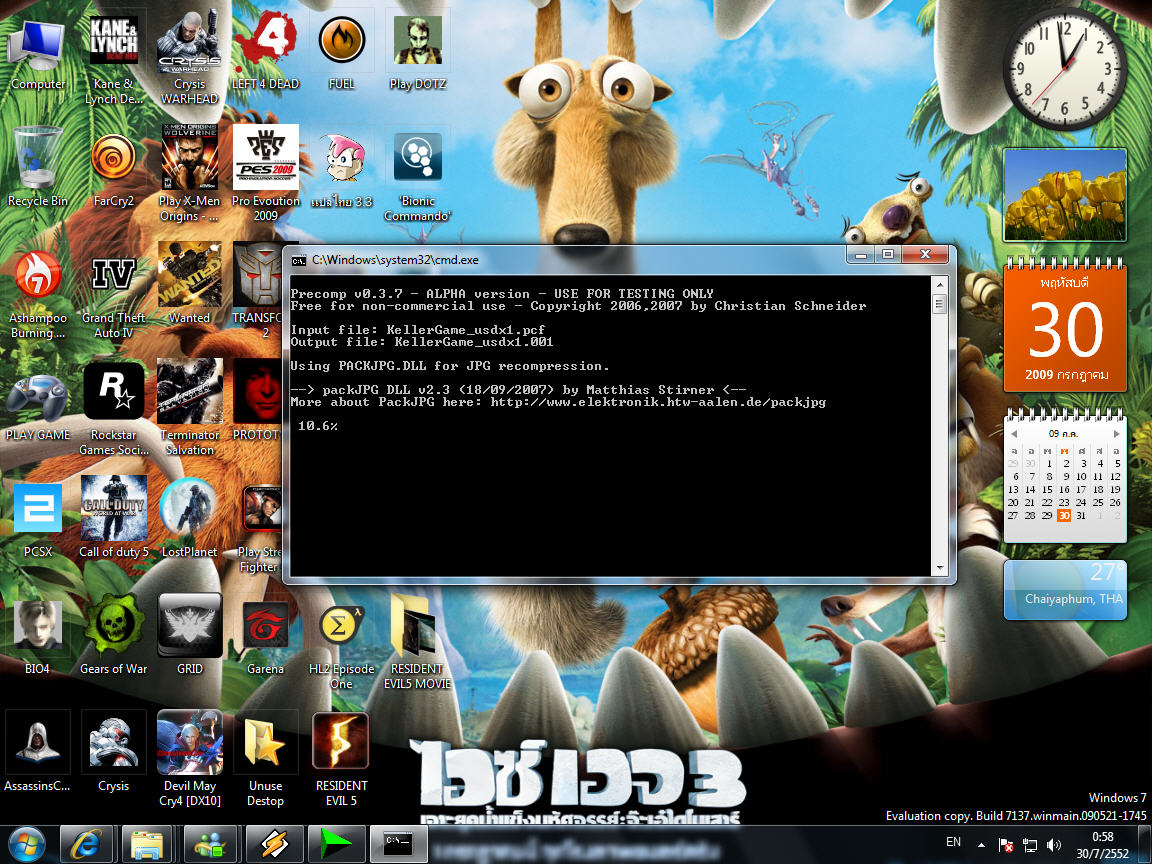Click the cmd scrollbar thumb
The height and width of the screenshot is (864, 1152).
(x=940, y=303)
